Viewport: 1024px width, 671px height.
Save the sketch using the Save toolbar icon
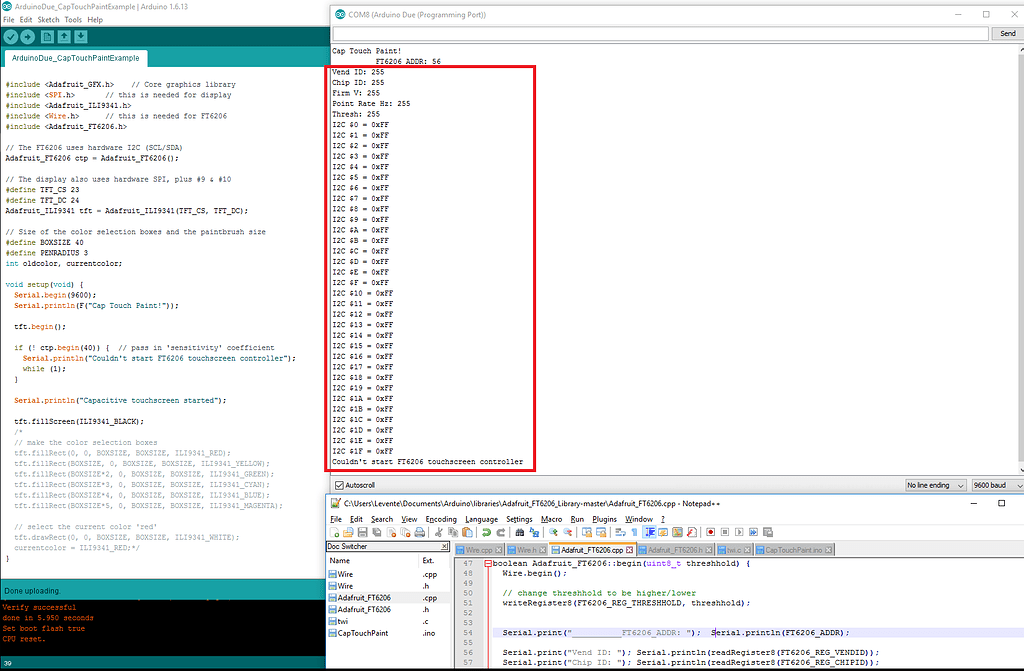pos(81,37)
